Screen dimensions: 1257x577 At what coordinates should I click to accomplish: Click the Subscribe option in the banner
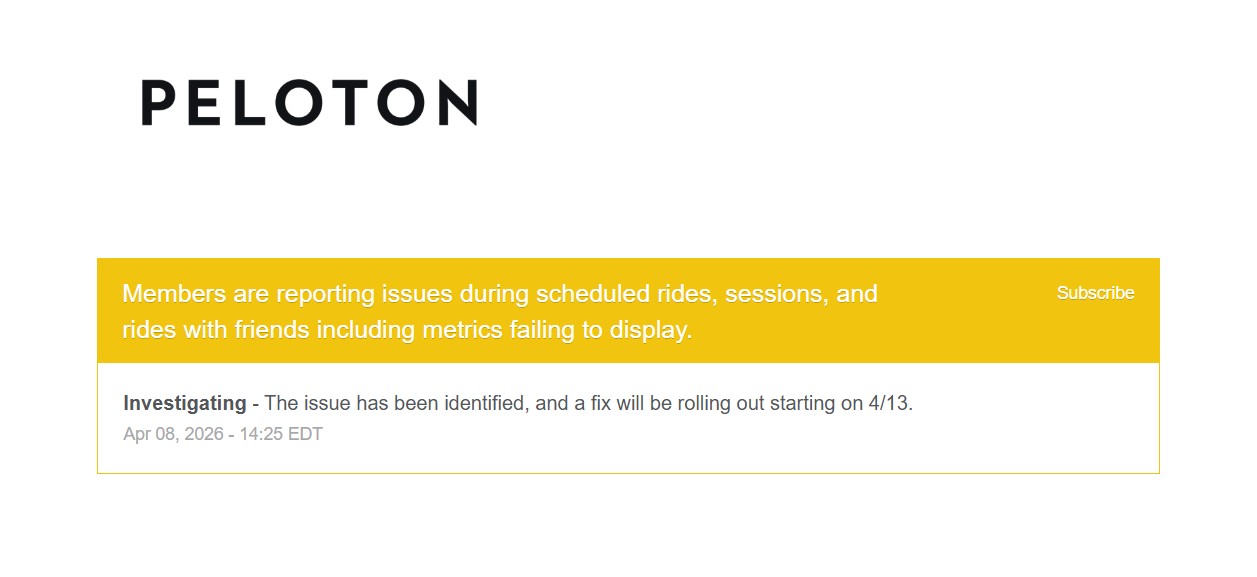[x=1095, y=293]
